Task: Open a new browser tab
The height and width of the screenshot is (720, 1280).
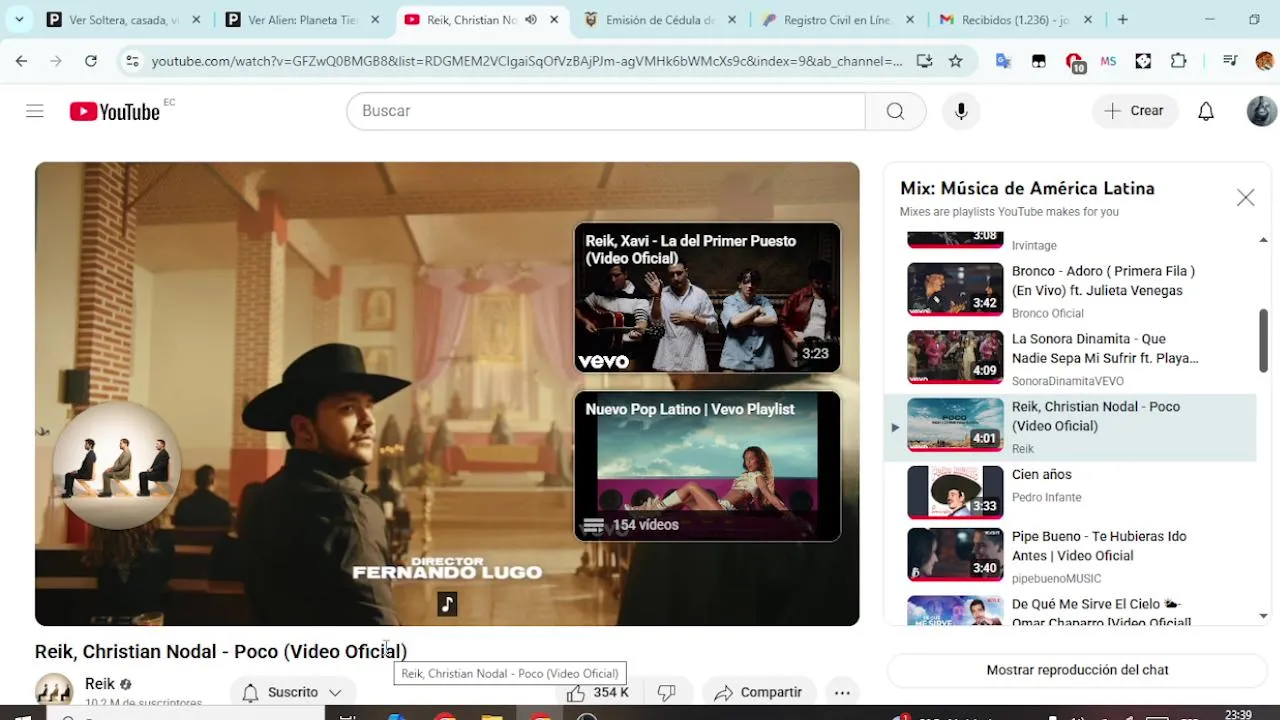Action: coord(1123,19)
